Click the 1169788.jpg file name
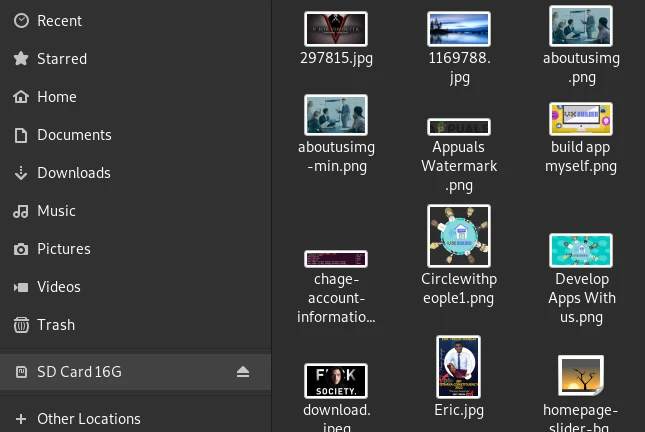Viewport: 645px width, 432px height. [x=459, y=67]
